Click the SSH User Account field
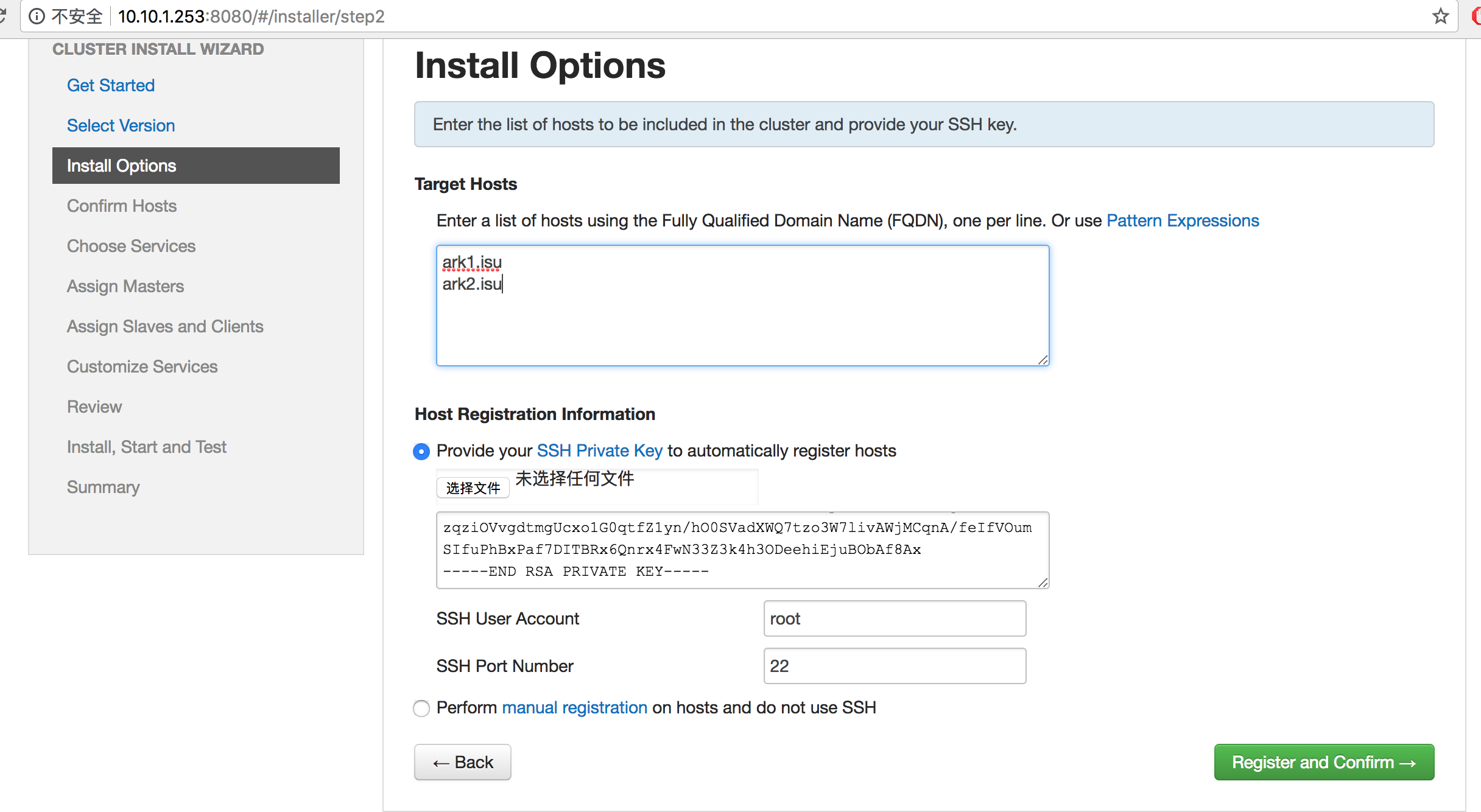This screenshot has height=812, width=1481. (x=894, y=618)
